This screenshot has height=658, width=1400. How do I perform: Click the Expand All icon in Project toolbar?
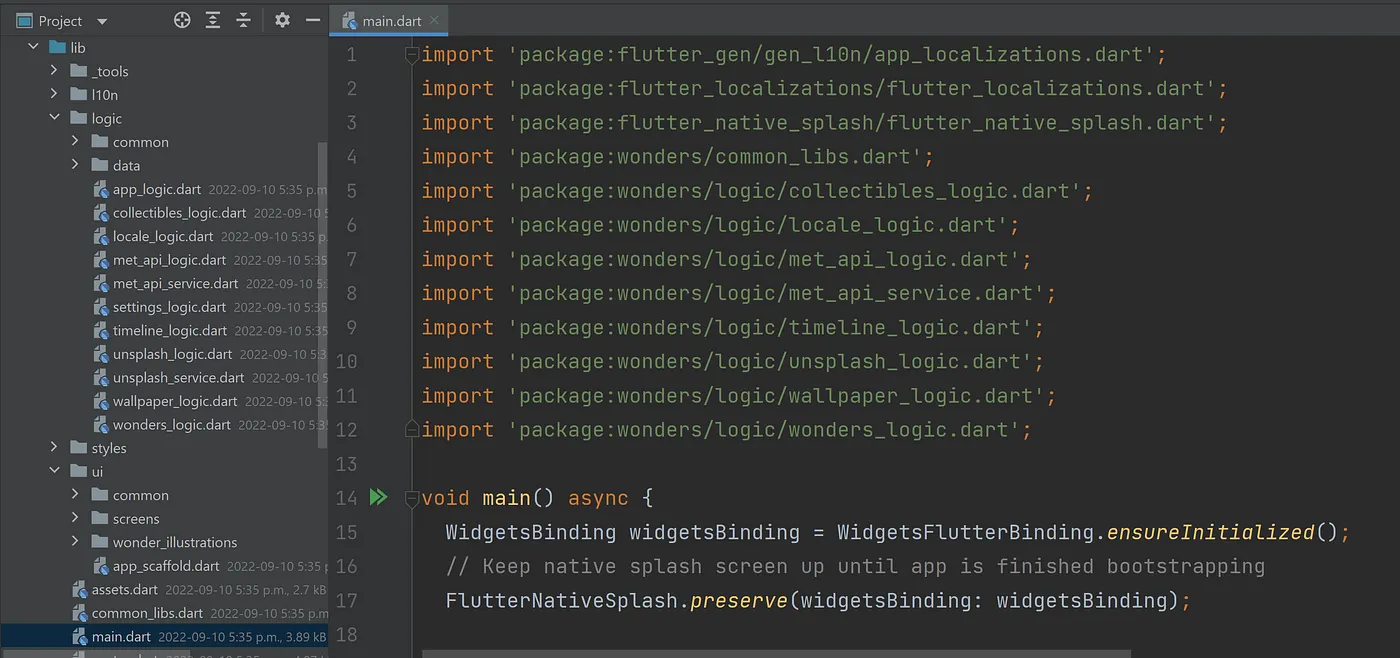[212, 20]
